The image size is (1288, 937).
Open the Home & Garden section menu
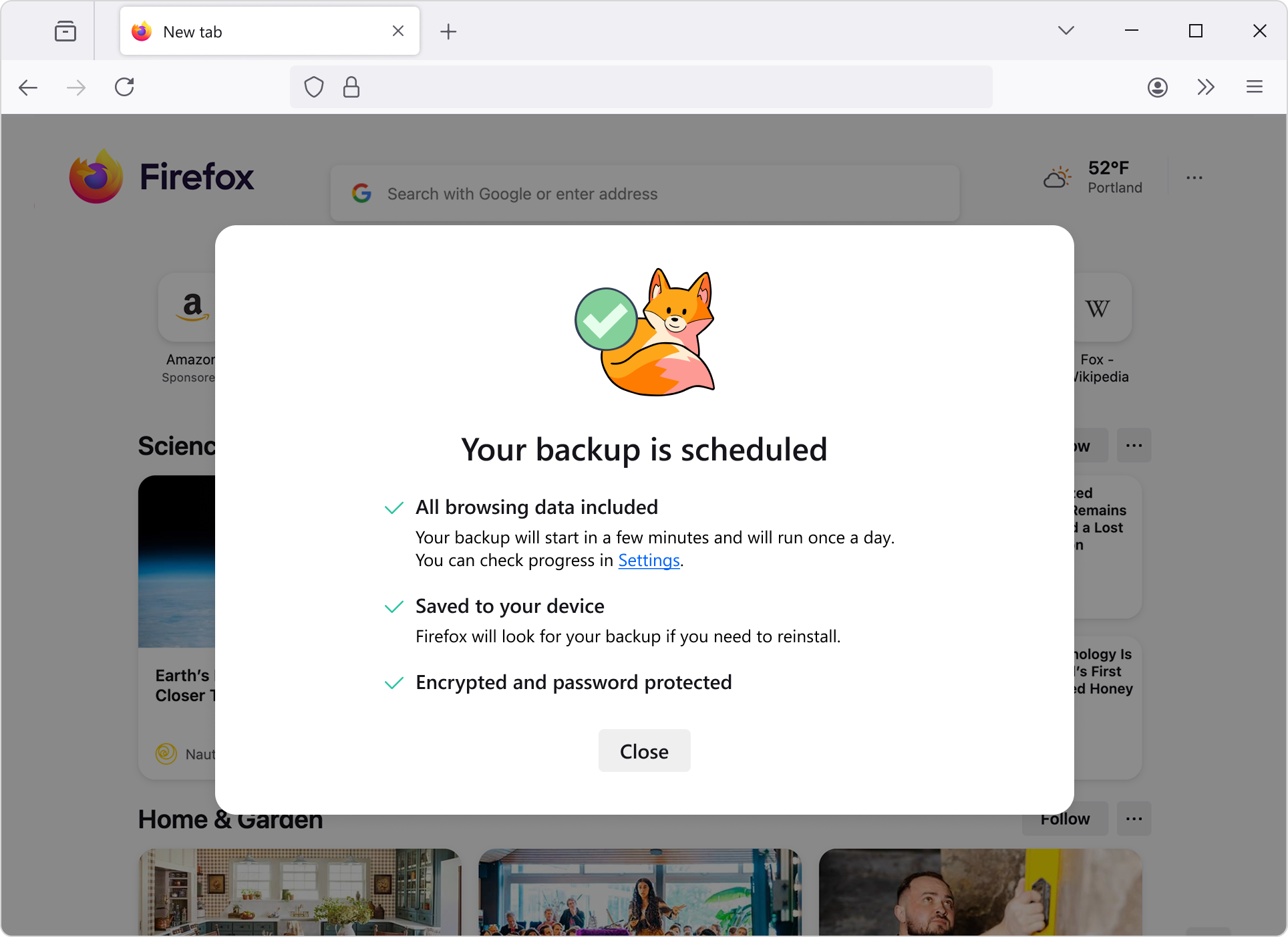(1134, 819)
